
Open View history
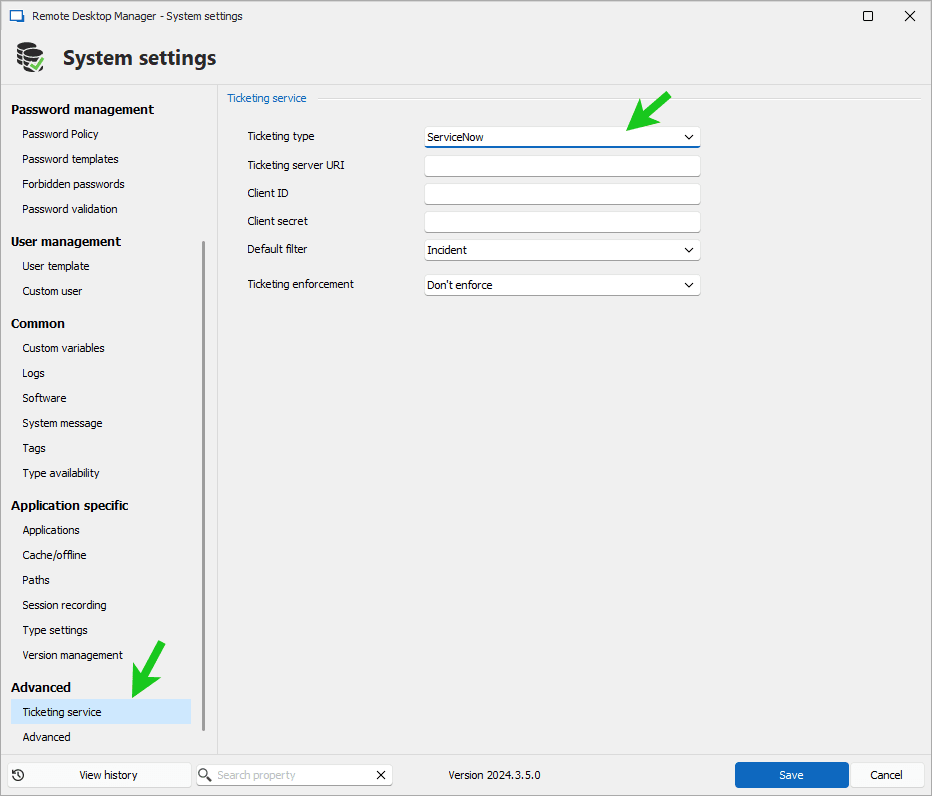click(99, 775)
